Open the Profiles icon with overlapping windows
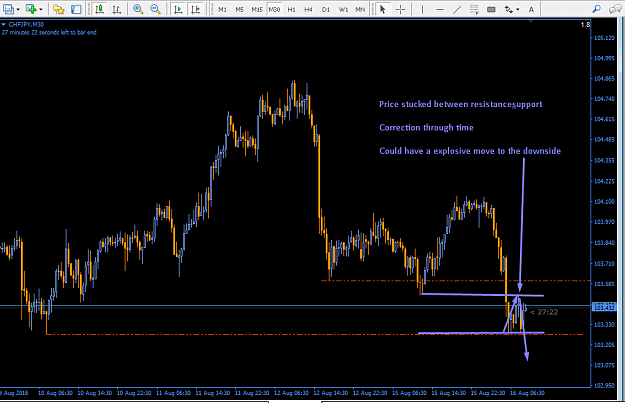 (x=8, y=9)
